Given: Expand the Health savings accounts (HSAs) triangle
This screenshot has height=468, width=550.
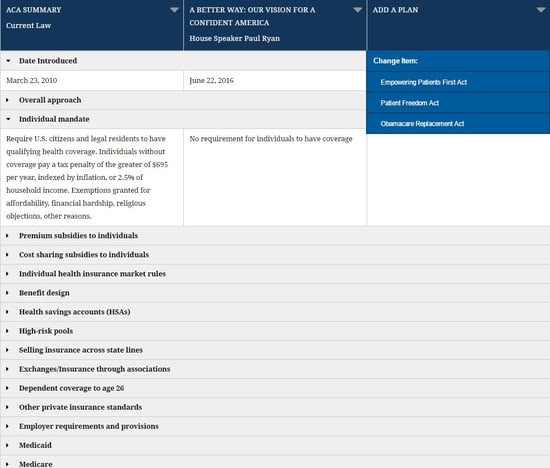Looking at the screenshot, I should 7,312.
